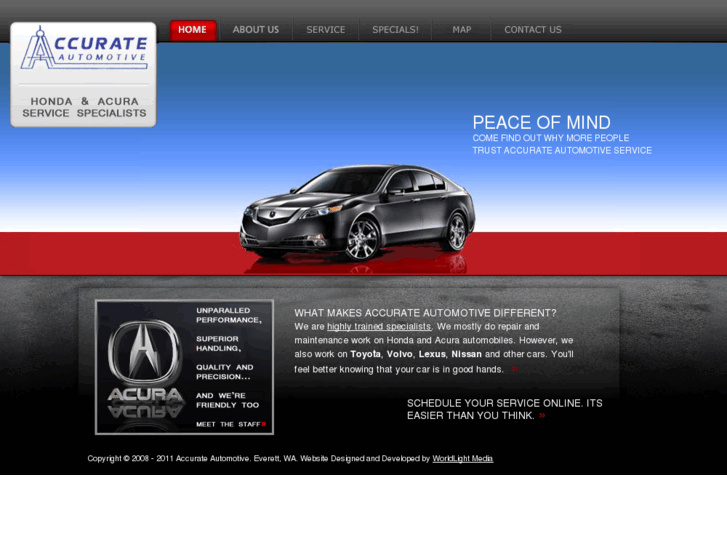Open the MAP page
This screenshot has width=727, height=545.
461,30
